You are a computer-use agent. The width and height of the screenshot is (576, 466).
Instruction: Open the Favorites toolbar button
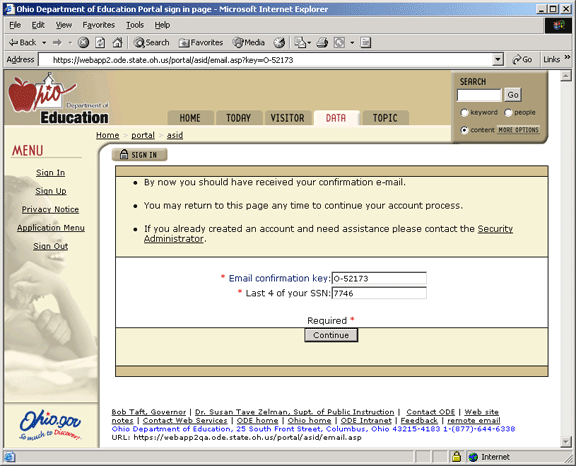[x=201, y=43]
